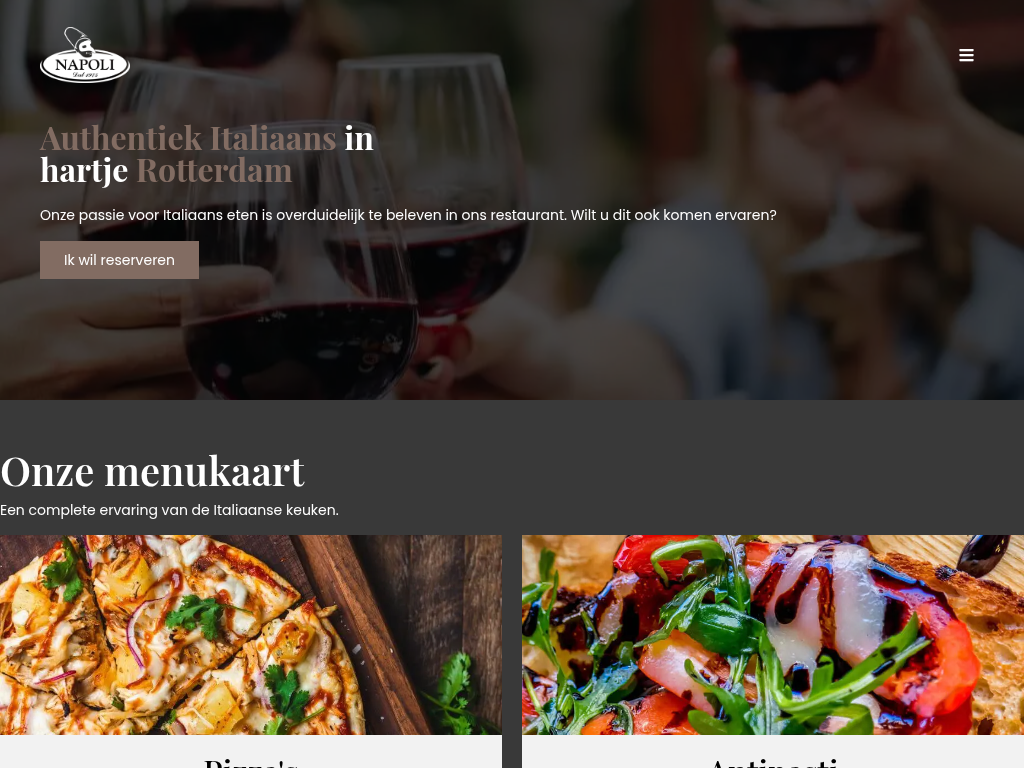Click the 'Onze menukaart' heading
This screenshot has width=1024, height=768.
point(152,471)
